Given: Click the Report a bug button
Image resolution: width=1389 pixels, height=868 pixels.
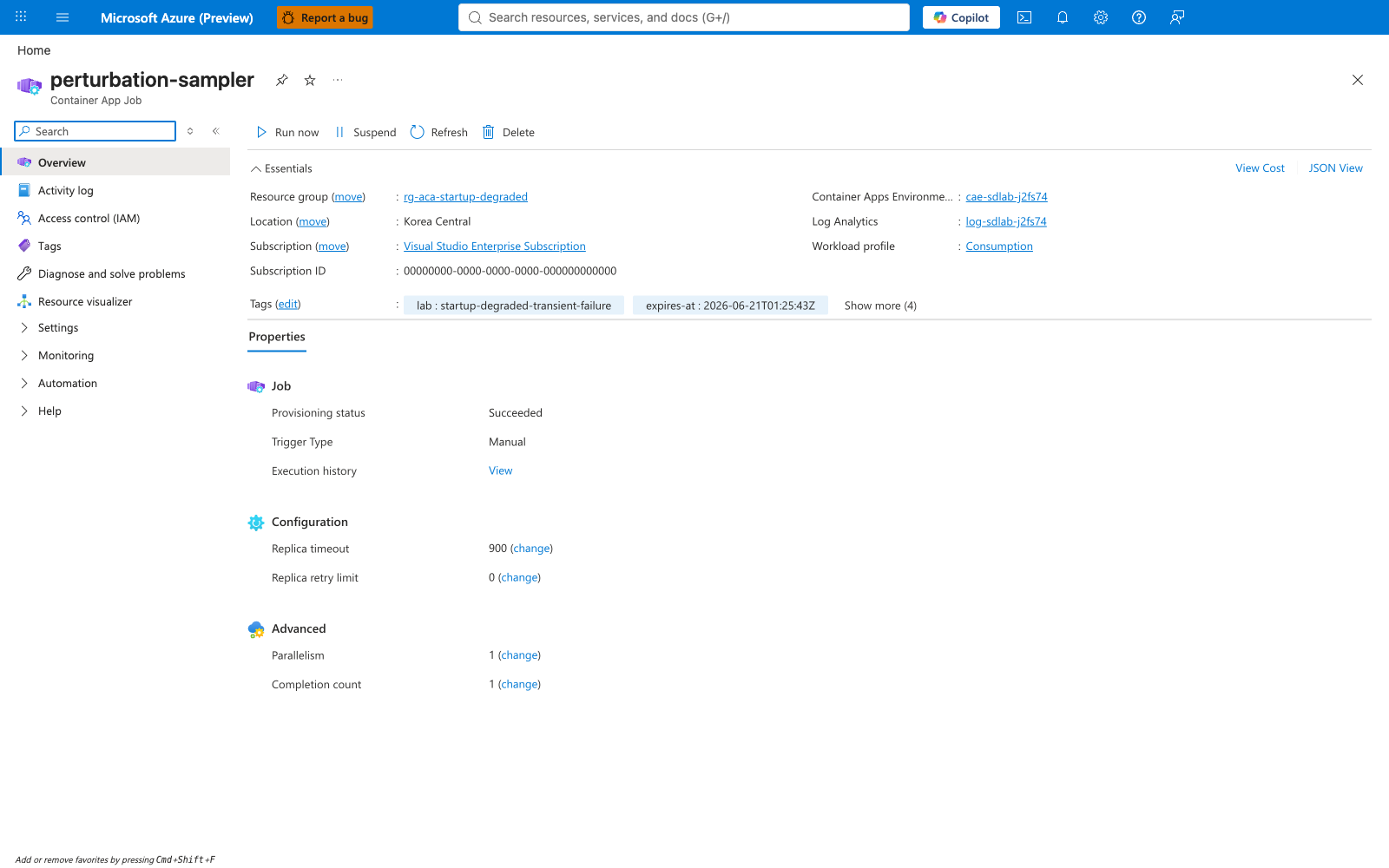Looking at the screenshot, I should click(x=325, y=17).
